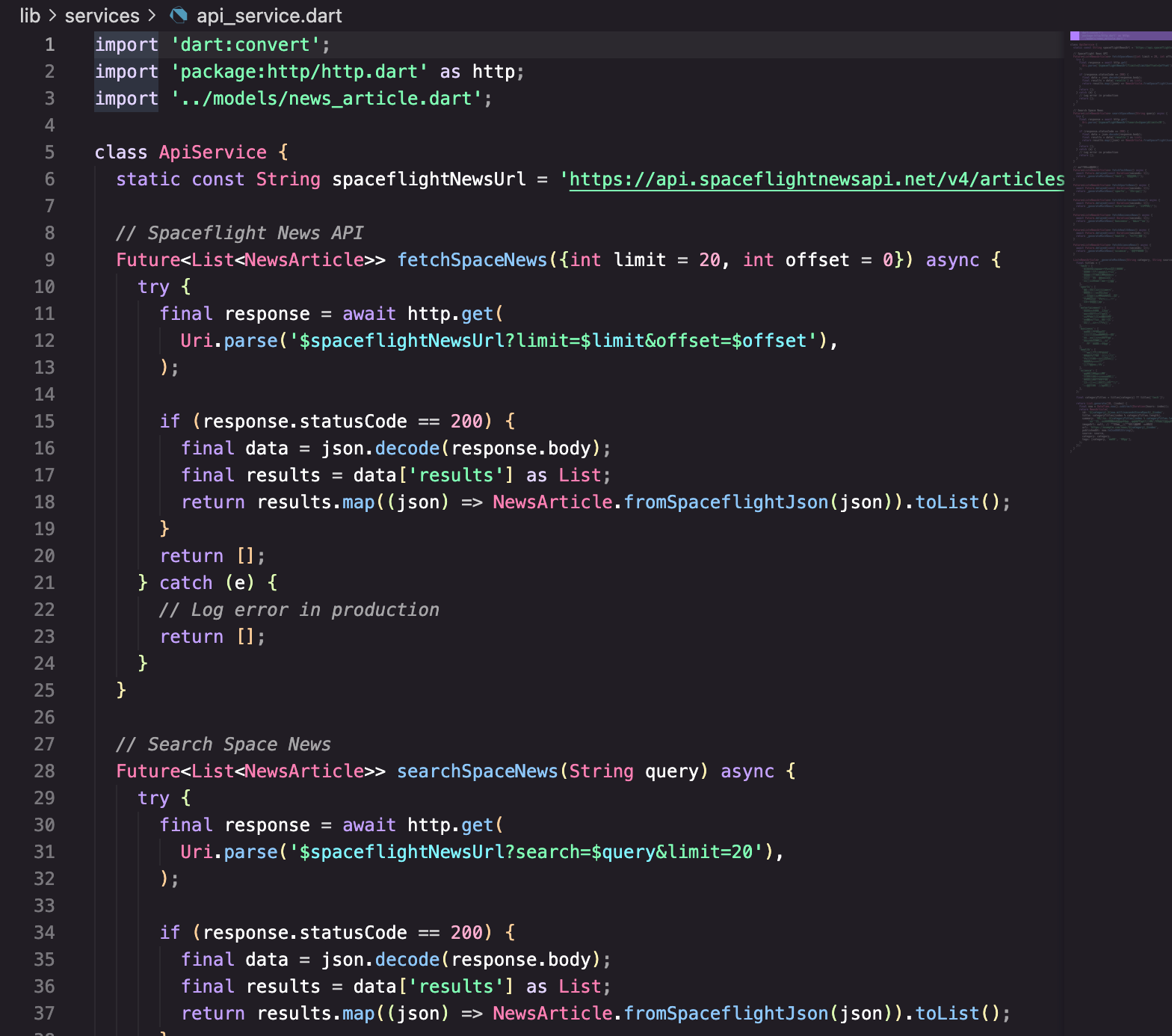Screen dimensions: 1172x1036
Task: Click 'return [];' on line 23
Action: [212, 637]
